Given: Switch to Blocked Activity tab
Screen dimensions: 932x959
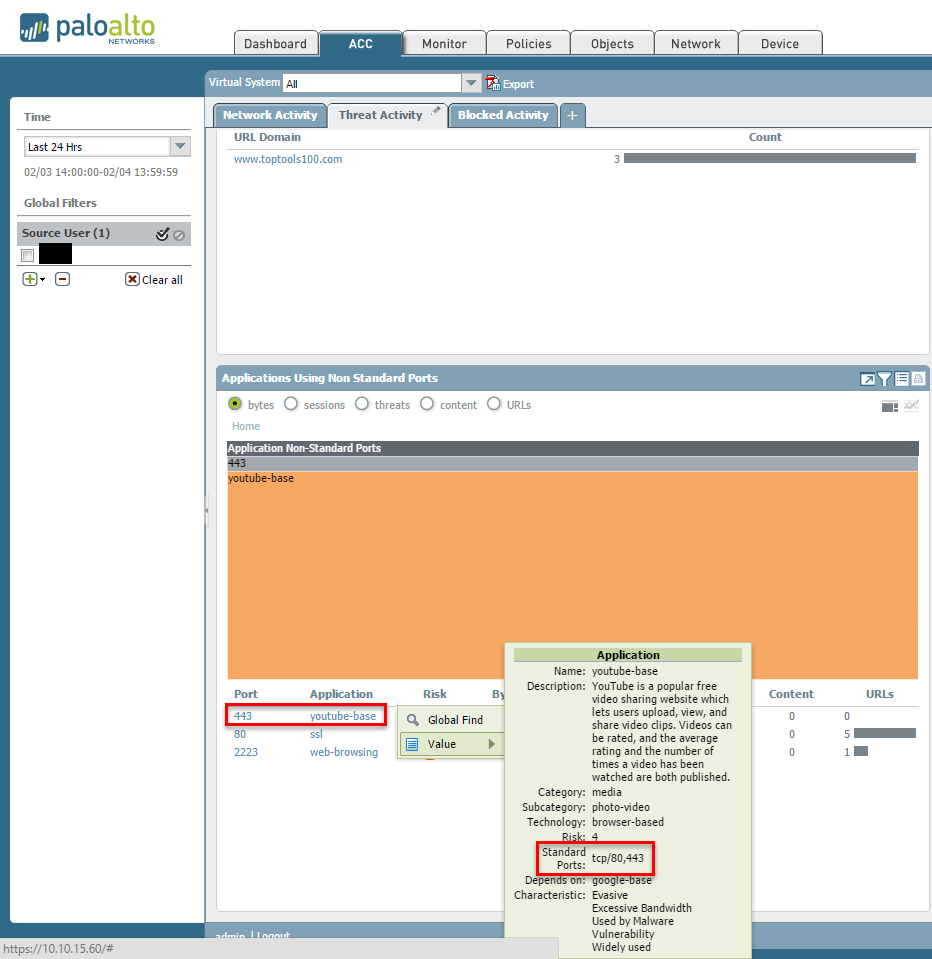Looking at the screenshot, I should coord(503,115).
